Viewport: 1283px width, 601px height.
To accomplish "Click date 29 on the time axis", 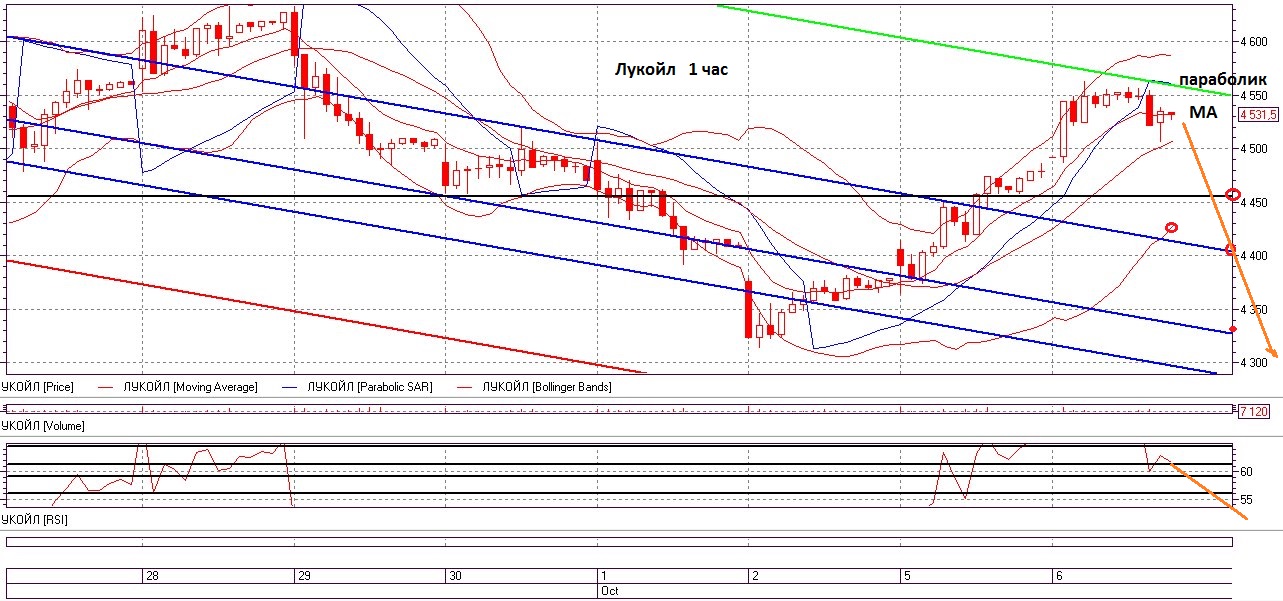I will 303,577.
